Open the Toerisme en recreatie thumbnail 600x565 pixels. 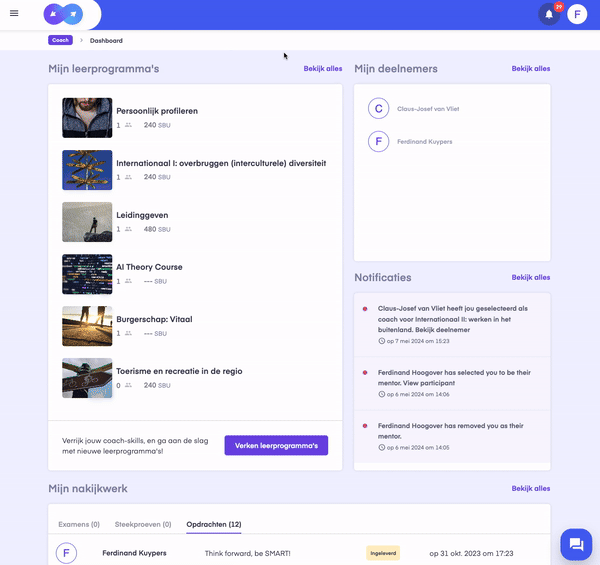pos(87,378)
